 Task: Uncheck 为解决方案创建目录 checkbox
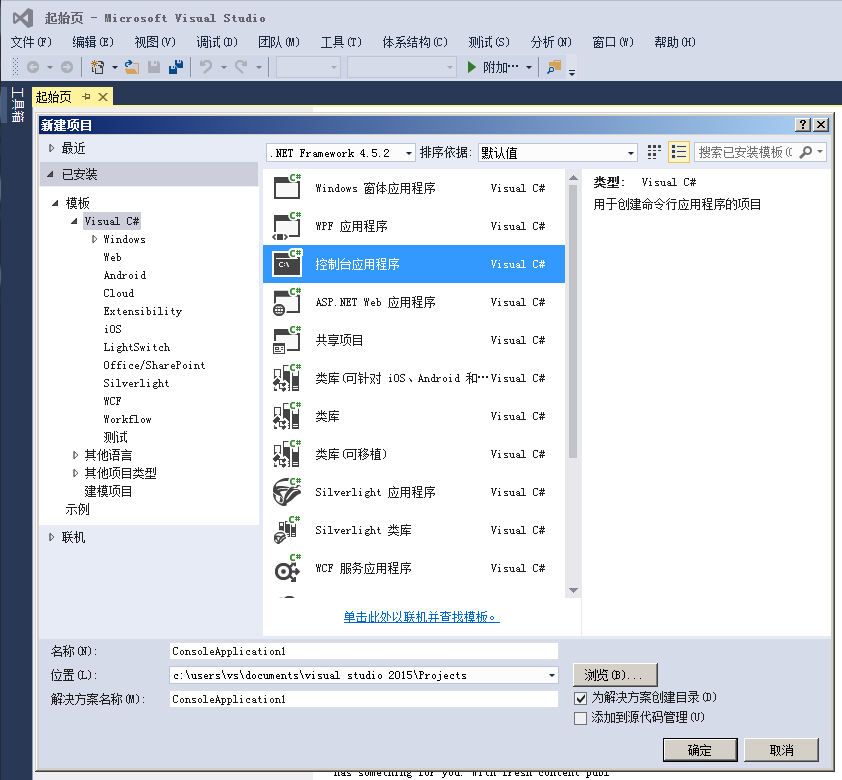[x=580, y=698]
